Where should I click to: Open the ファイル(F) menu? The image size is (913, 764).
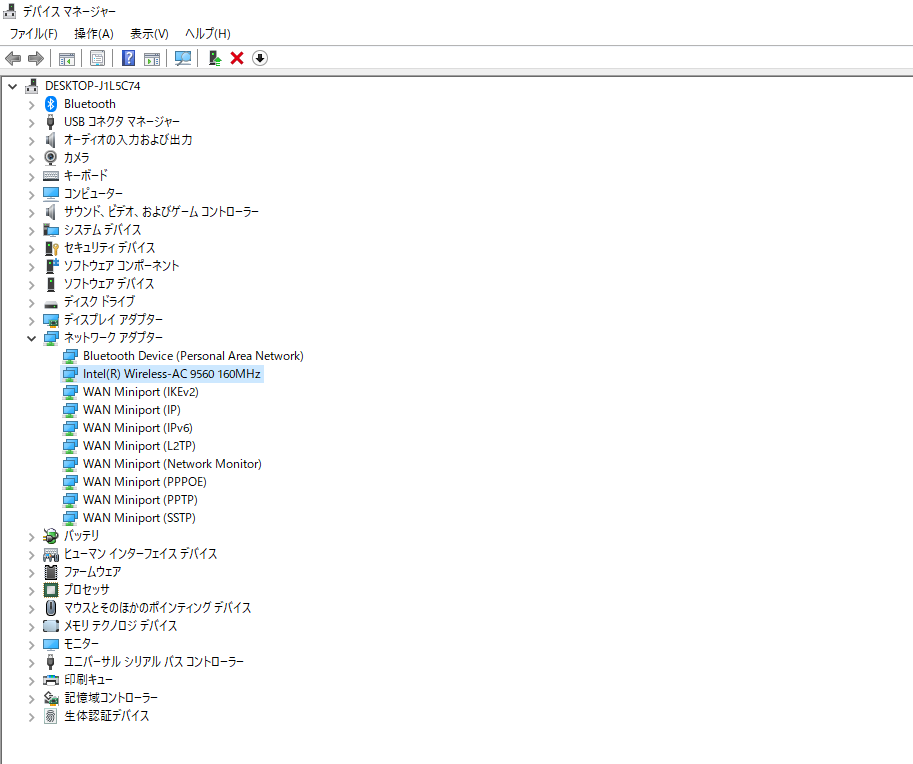[34, 34]
